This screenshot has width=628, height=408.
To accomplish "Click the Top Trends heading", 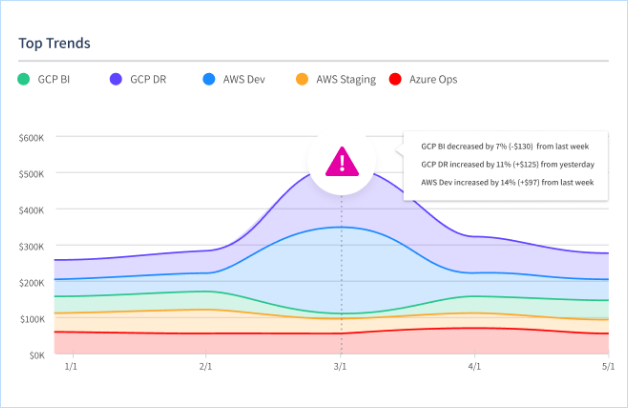I will (54, 44).
